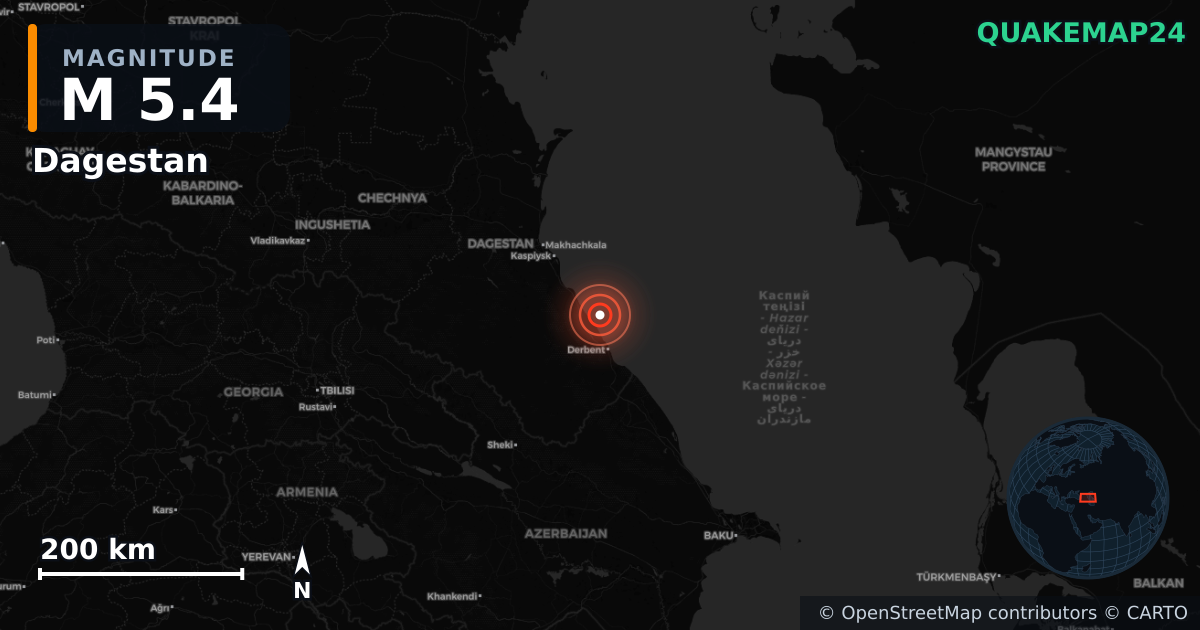The image size is (1200, 630).
Task: Click the 'YEREVAN' capital label
Action: click(268, 557)
